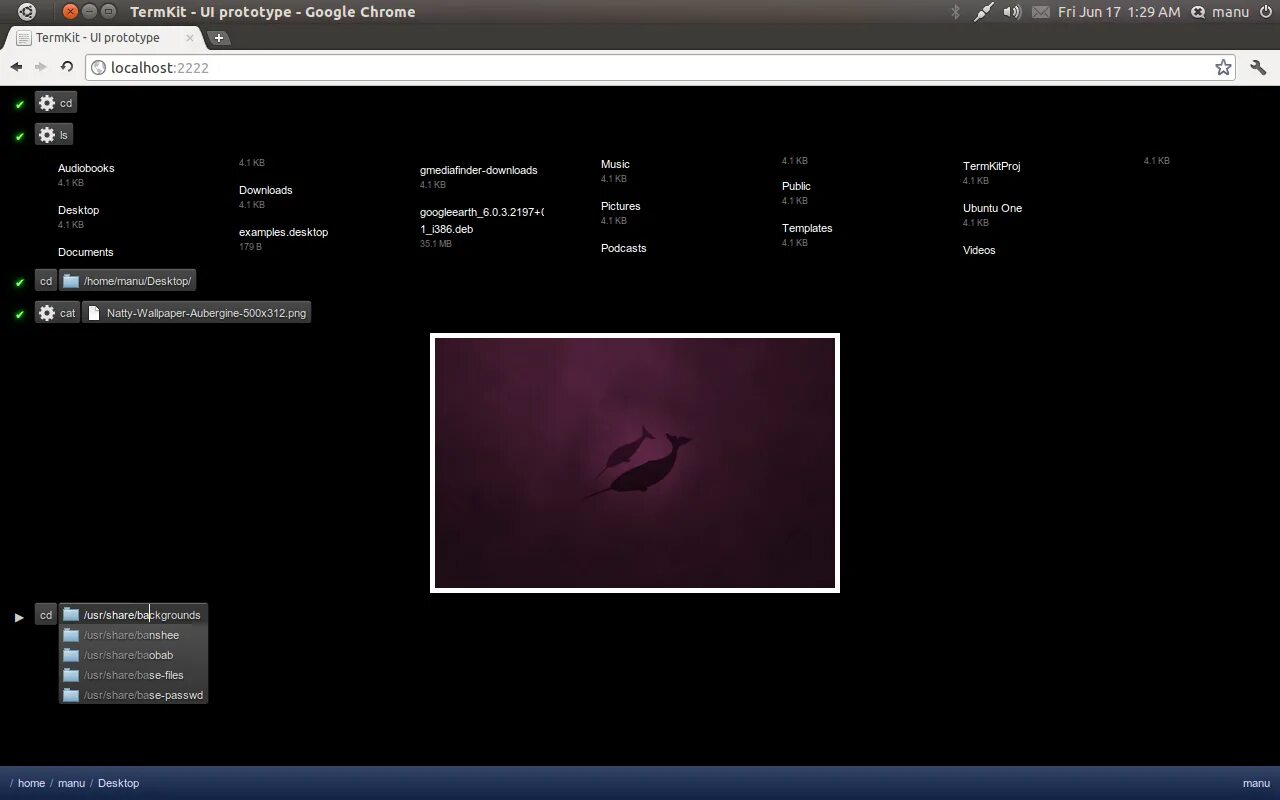Choose /usr/share/baobab from the autocomplete list
1280x800 pixels.
pos(133,655)
